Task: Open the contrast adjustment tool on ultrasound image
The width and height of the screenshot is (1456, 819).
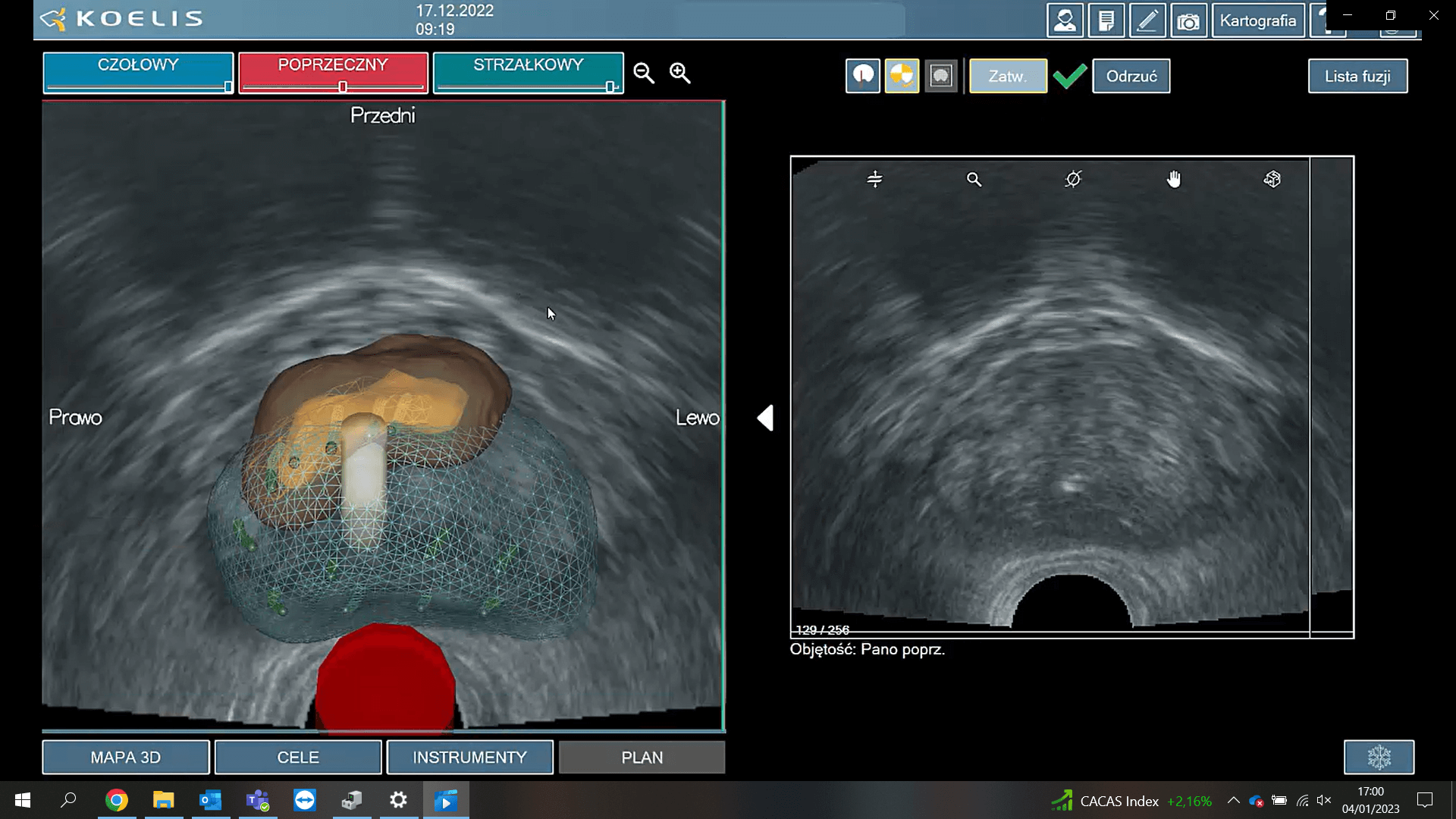Action: click(x=1072, y=179)
